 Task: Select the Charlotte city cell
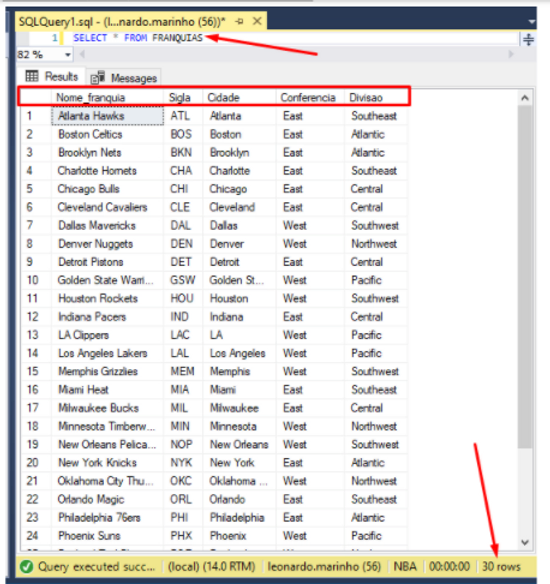click(x=239, y=171)
